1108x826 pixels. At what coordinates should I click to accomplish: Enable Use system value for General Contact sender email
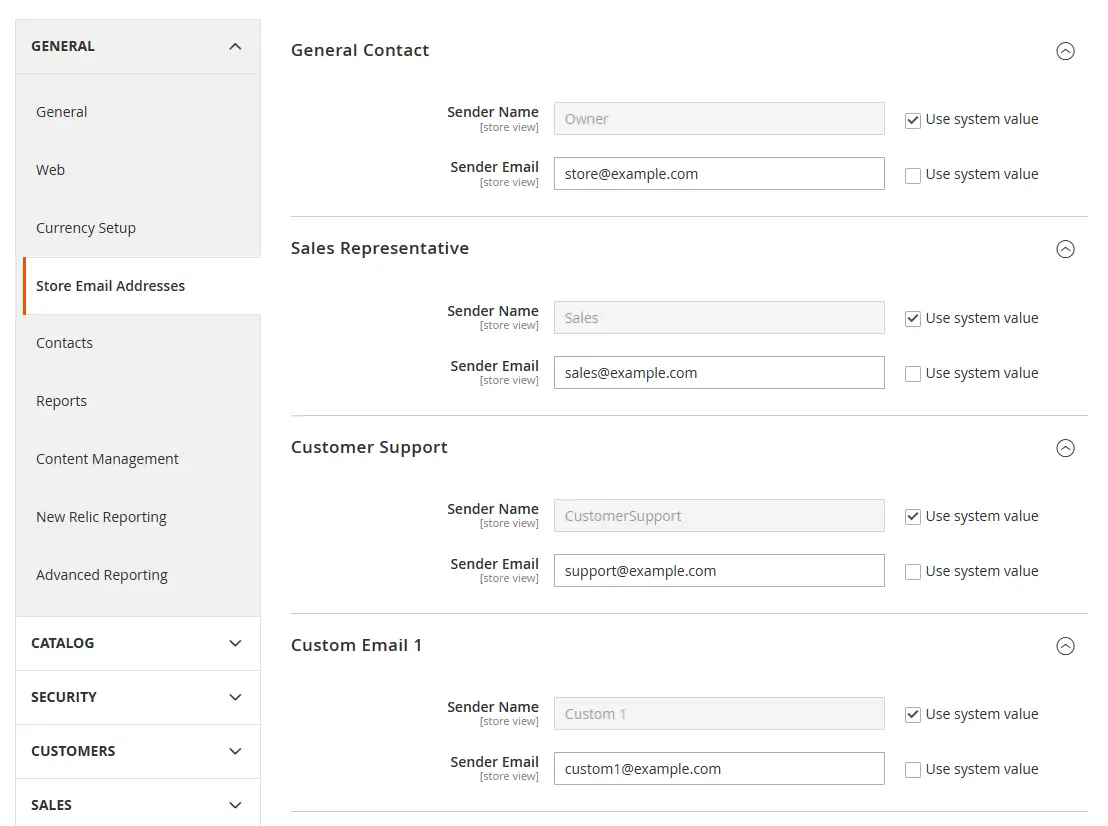click(912, 173)
